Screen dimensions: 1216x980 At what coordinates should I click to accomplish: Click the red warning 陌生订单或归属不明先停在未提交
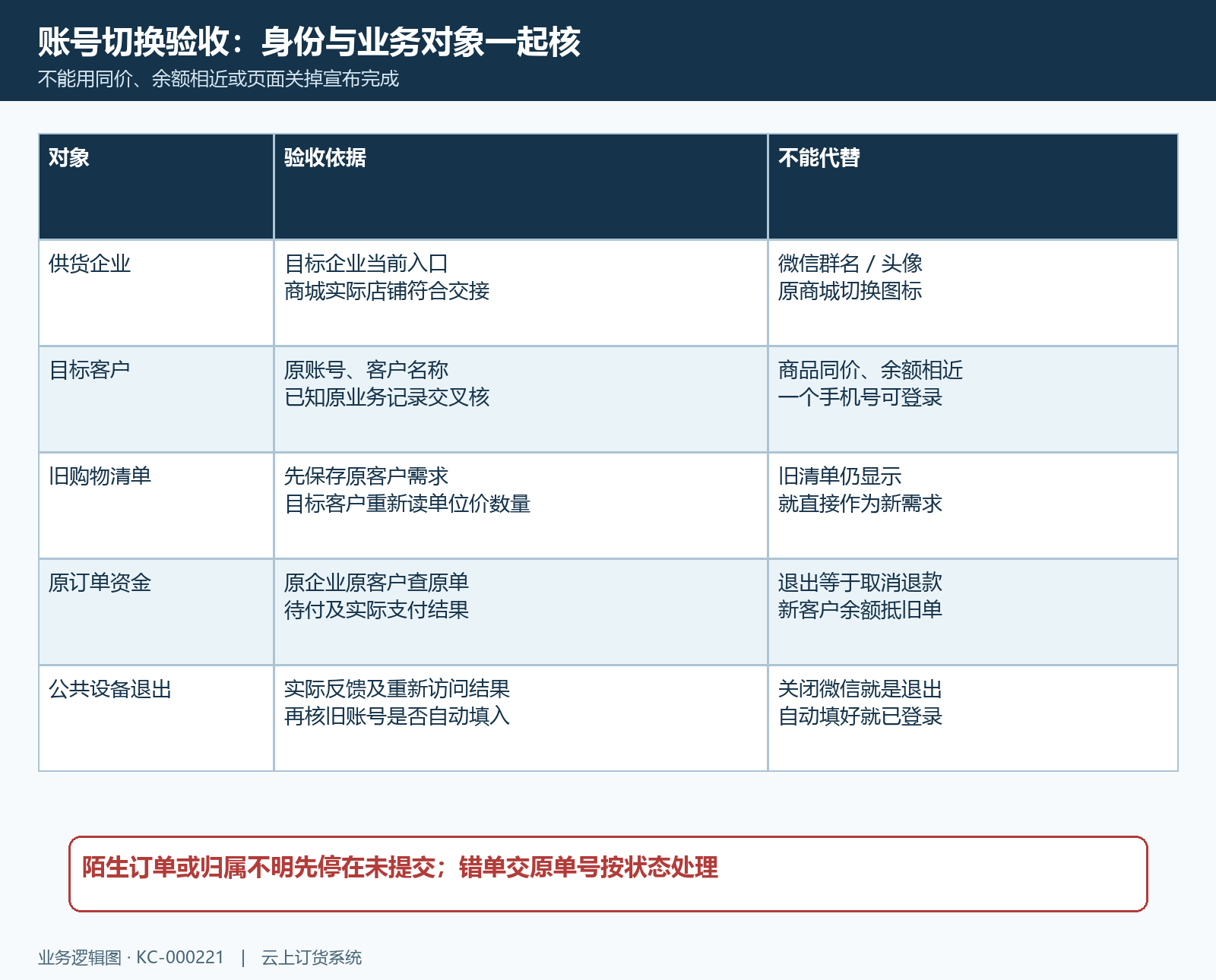click(258, 867)
